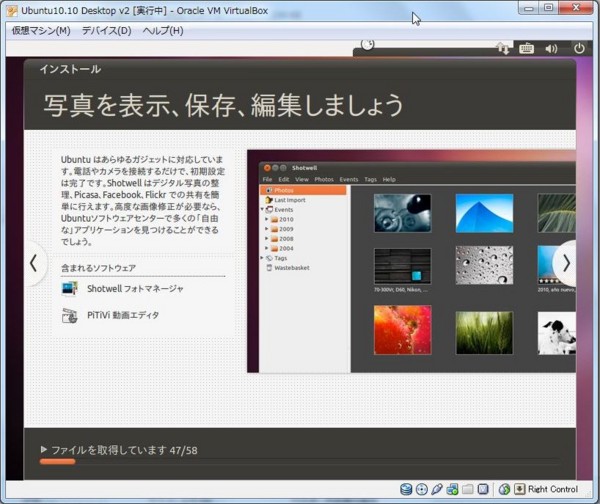Click the black and white dog thumbnail
The width and height of the screenshot is (600, 504).
click(x=556, y=333)
